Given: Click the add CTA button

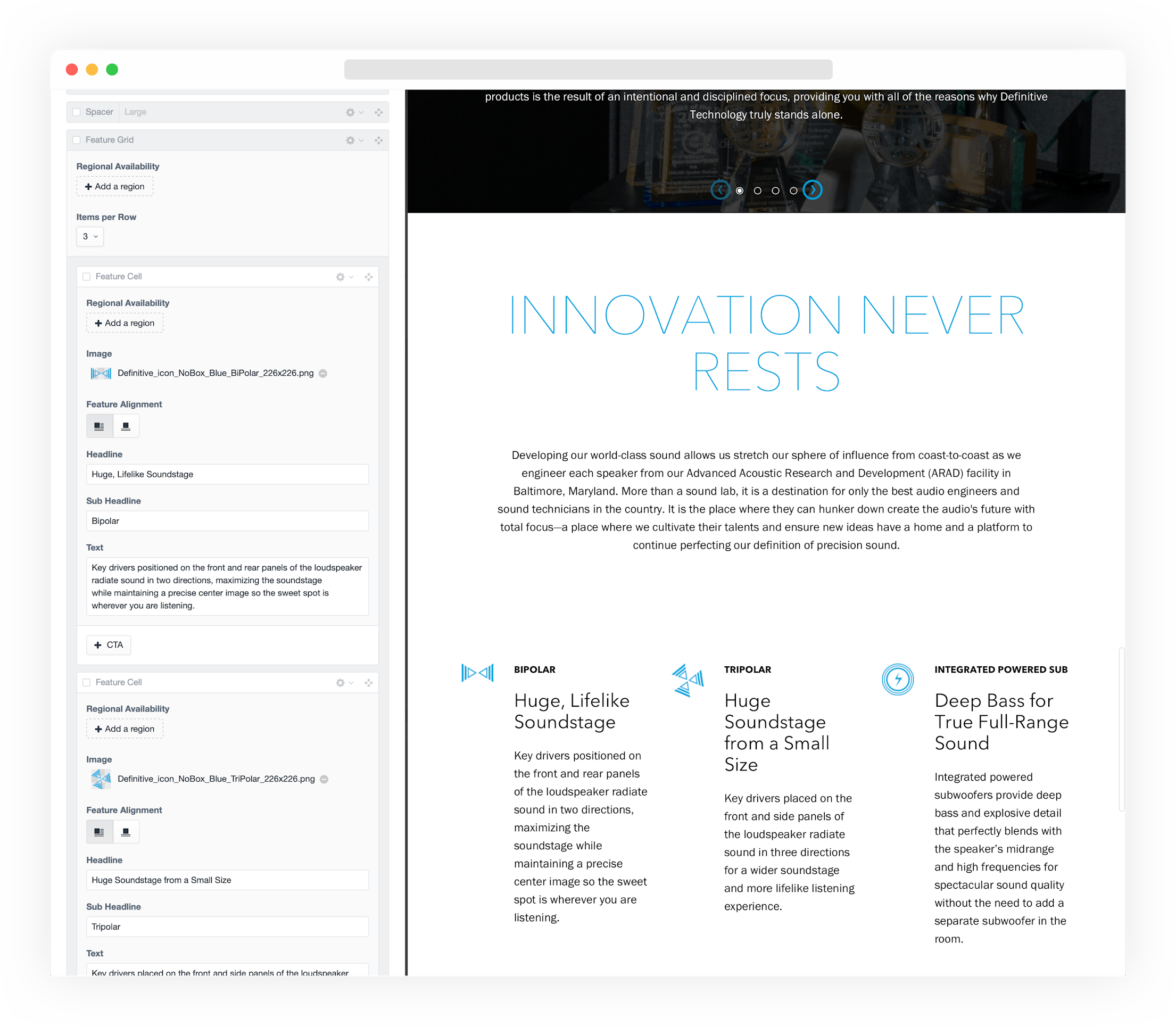Looking at the screenshot, I should click(x=109, y=646).
